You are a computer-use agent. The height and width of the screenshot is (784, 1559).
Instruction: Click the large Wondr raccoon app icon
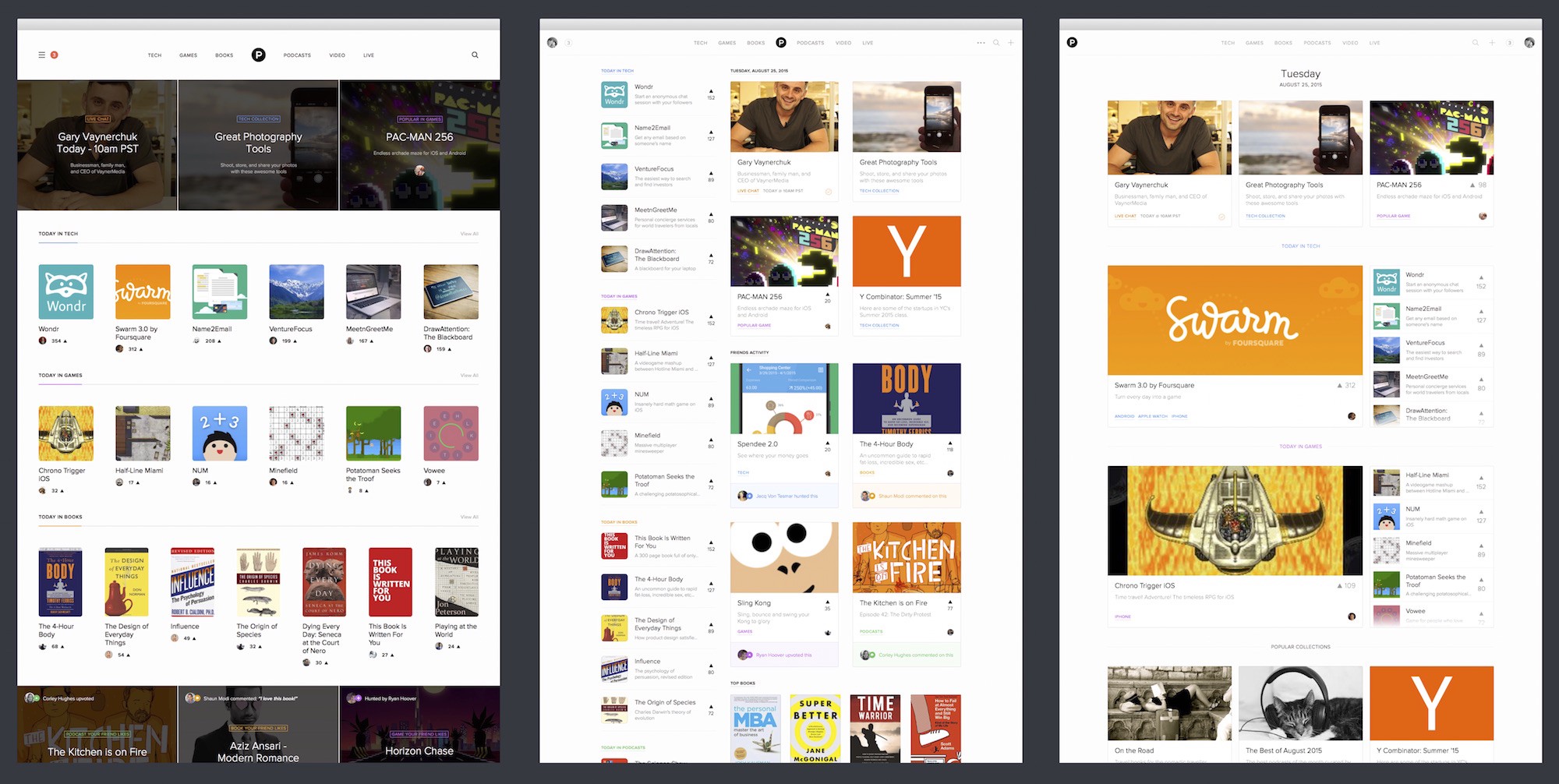pyautogui.click(x=66, y=291)
